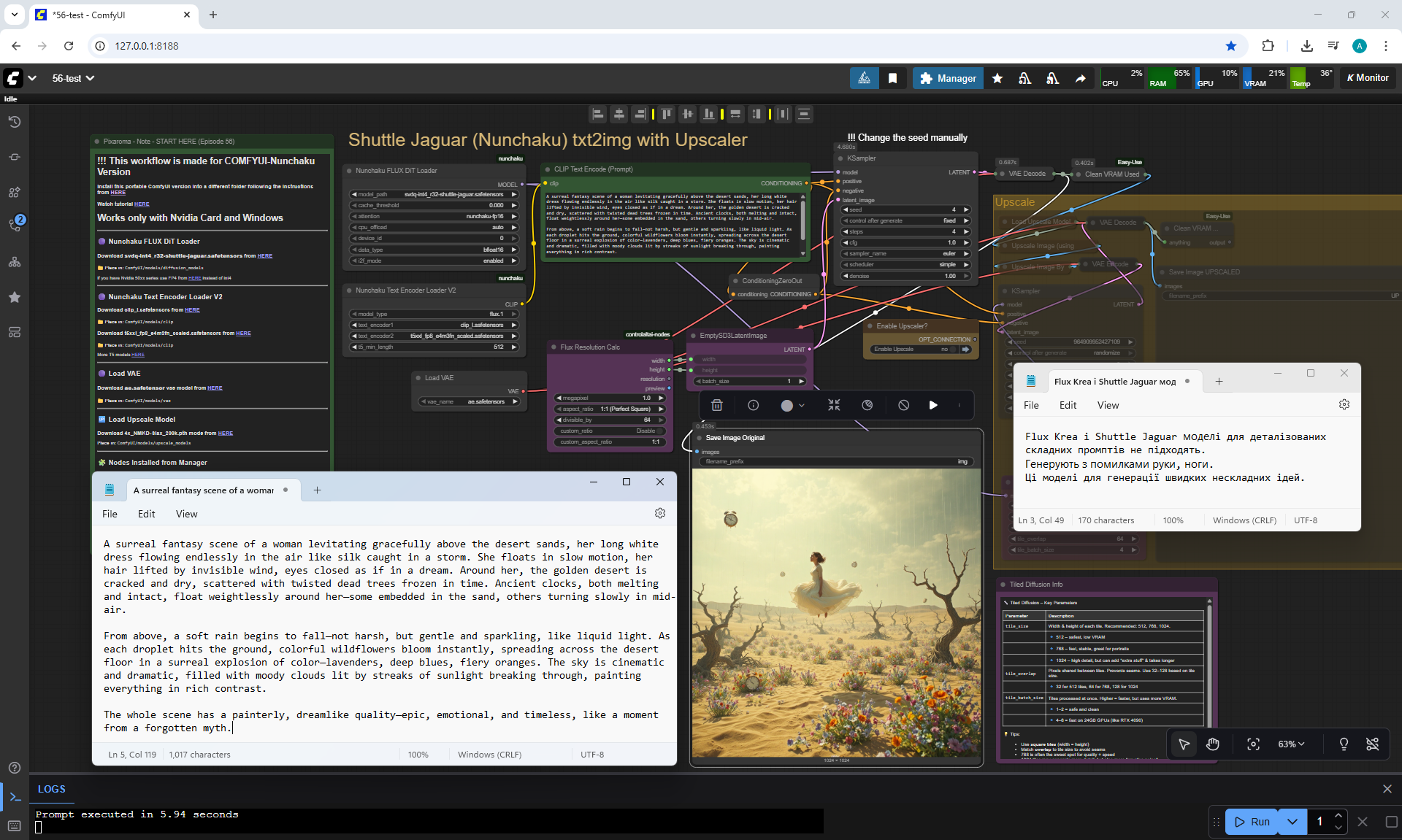Image resolution: width=1402 pixels, height=840 pixels.
Task: Collapse the selected node with the shrink arrows icon
Action: coord(834,406)
